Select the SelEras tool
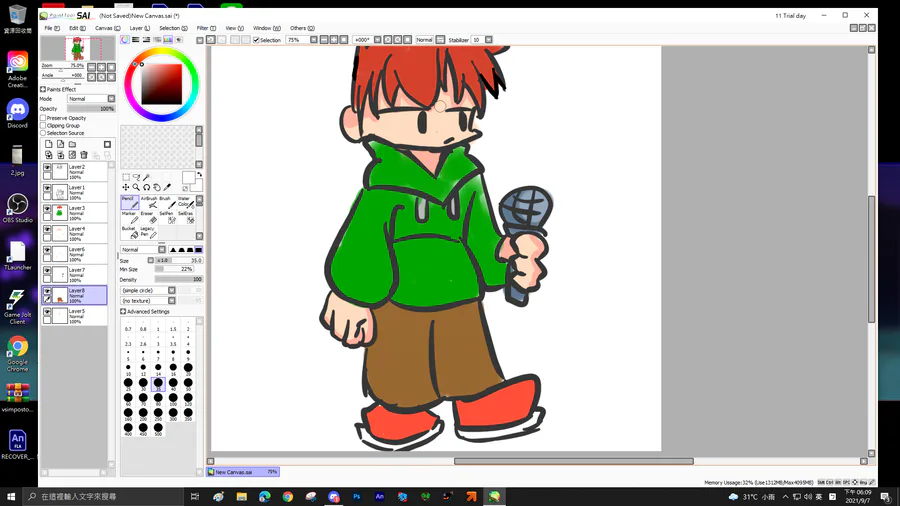The image size is (900, 506). coord(185,217)
